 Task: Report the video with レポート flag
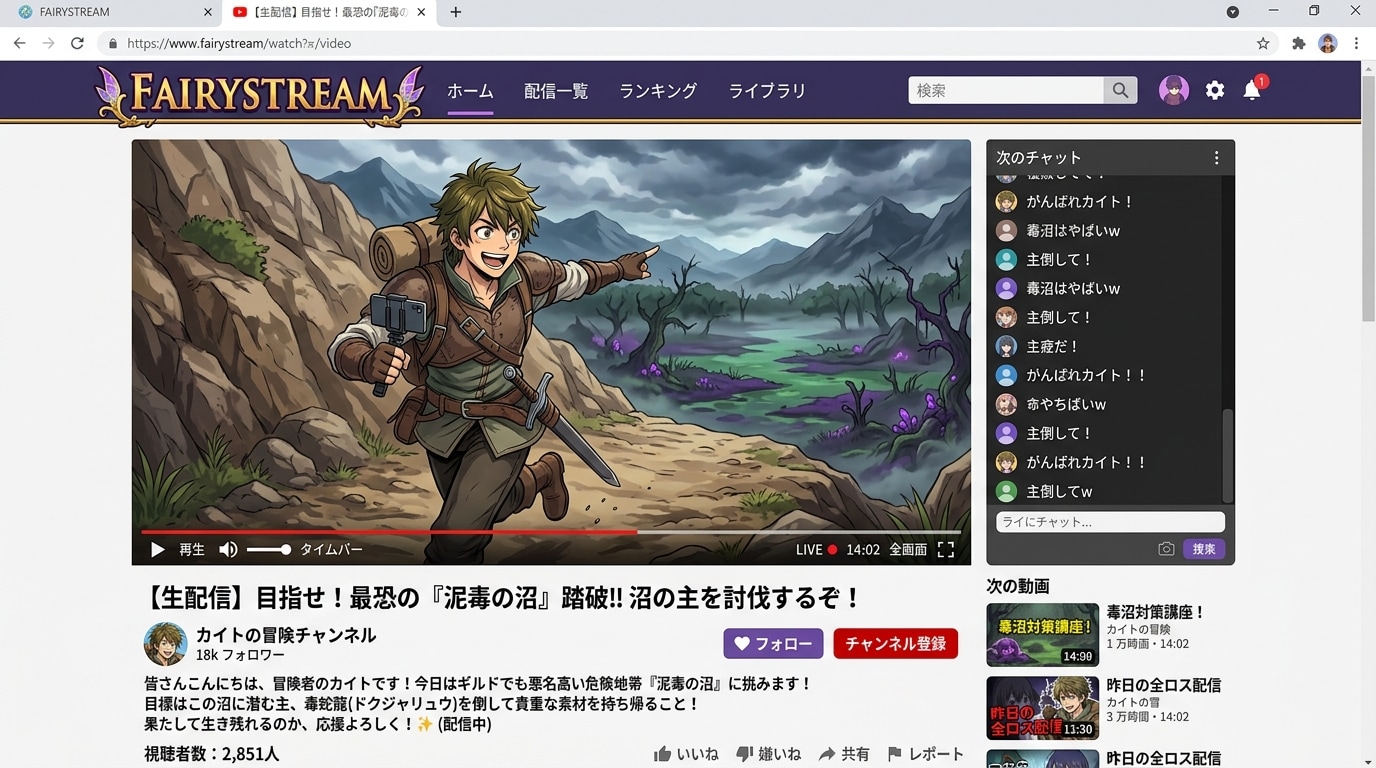point(925,754)
